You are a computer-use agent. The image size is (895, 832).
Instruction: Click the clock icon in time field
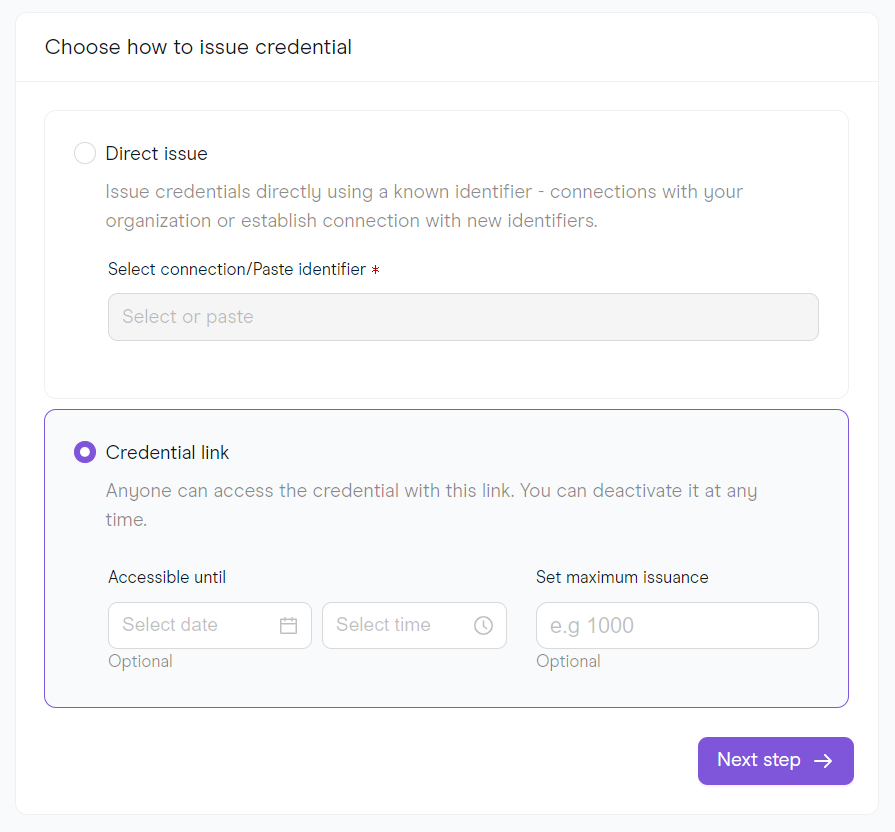tap(483, 625)
